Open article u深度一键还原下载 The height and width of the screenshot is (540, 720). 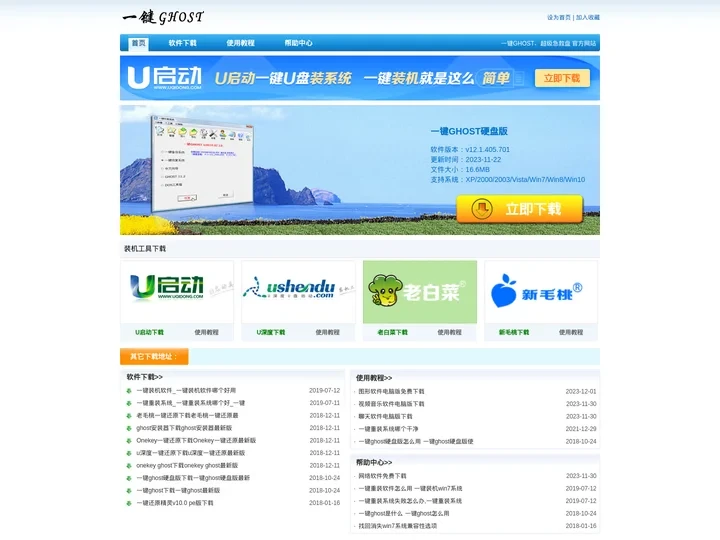click(191, 453)
